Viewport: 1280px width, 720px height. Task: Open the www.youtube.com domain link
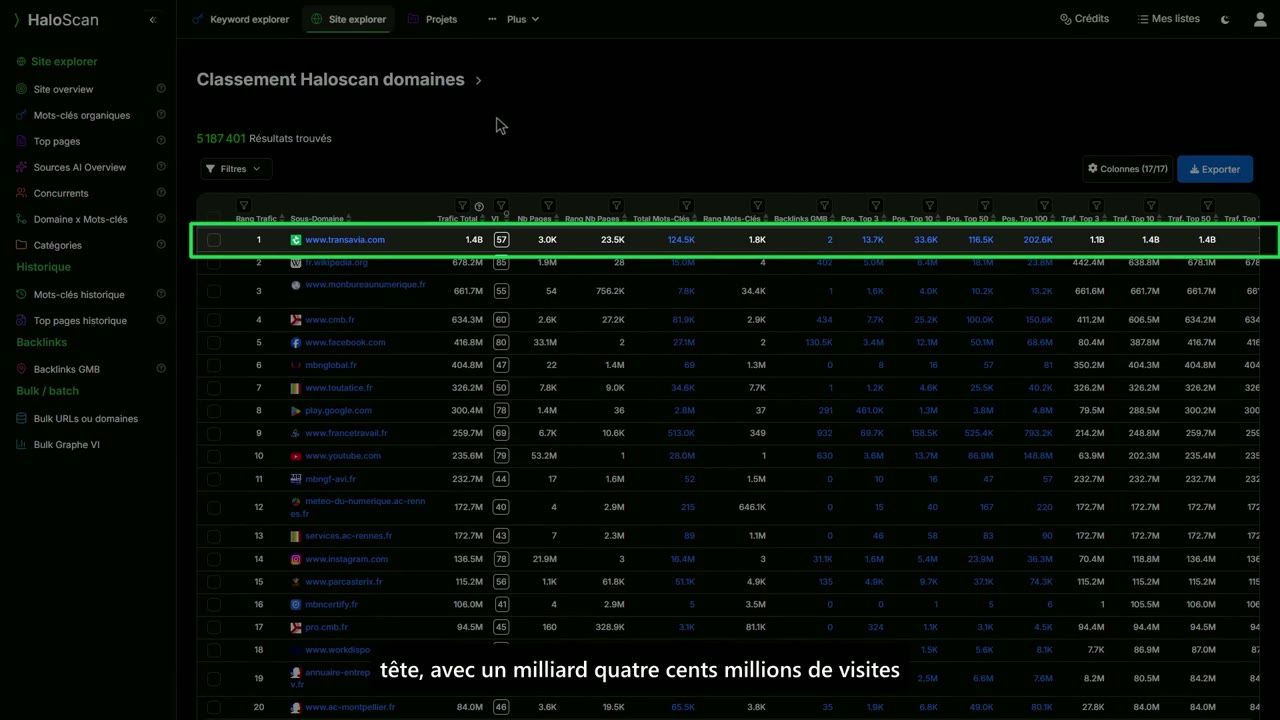(343, 456)
